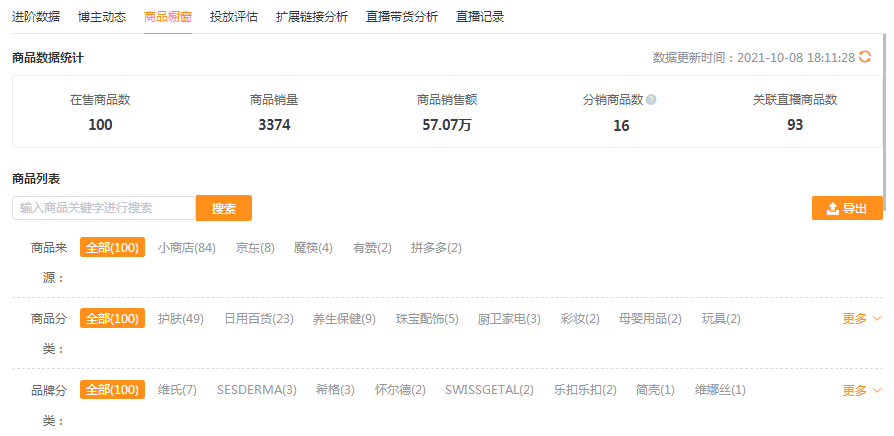
Task: Go to the 扩展链接分析 tab
Action: pyautogui.click(x=310, y=17)
